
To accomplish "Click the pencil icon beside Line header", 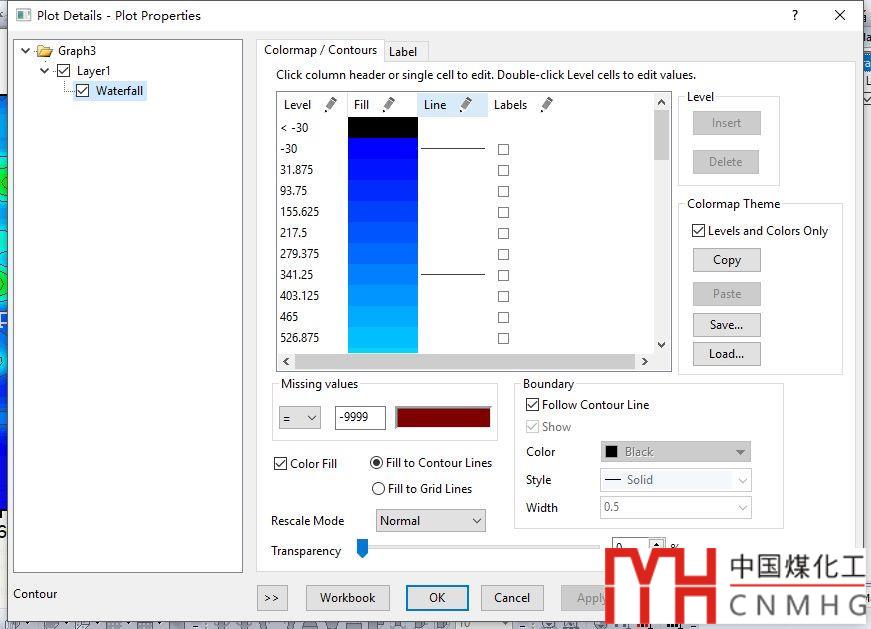I will click(x=466, y=104).
